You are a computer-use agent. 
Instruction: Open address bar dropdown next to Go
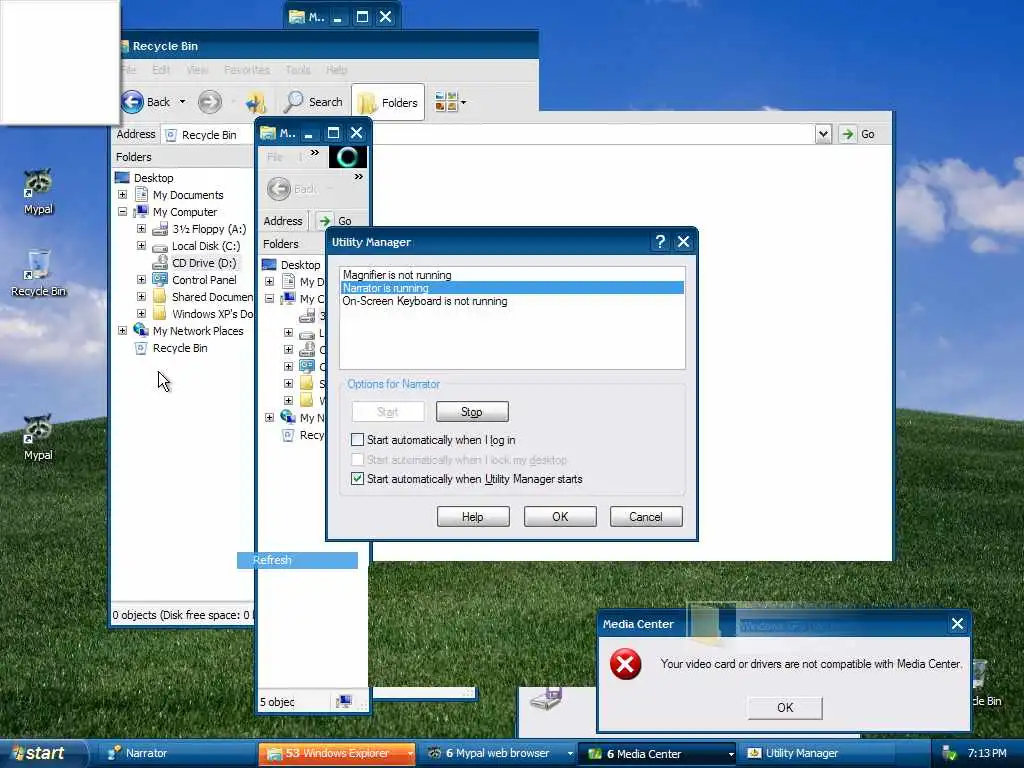pyautogui.click(x=823, y=134)
